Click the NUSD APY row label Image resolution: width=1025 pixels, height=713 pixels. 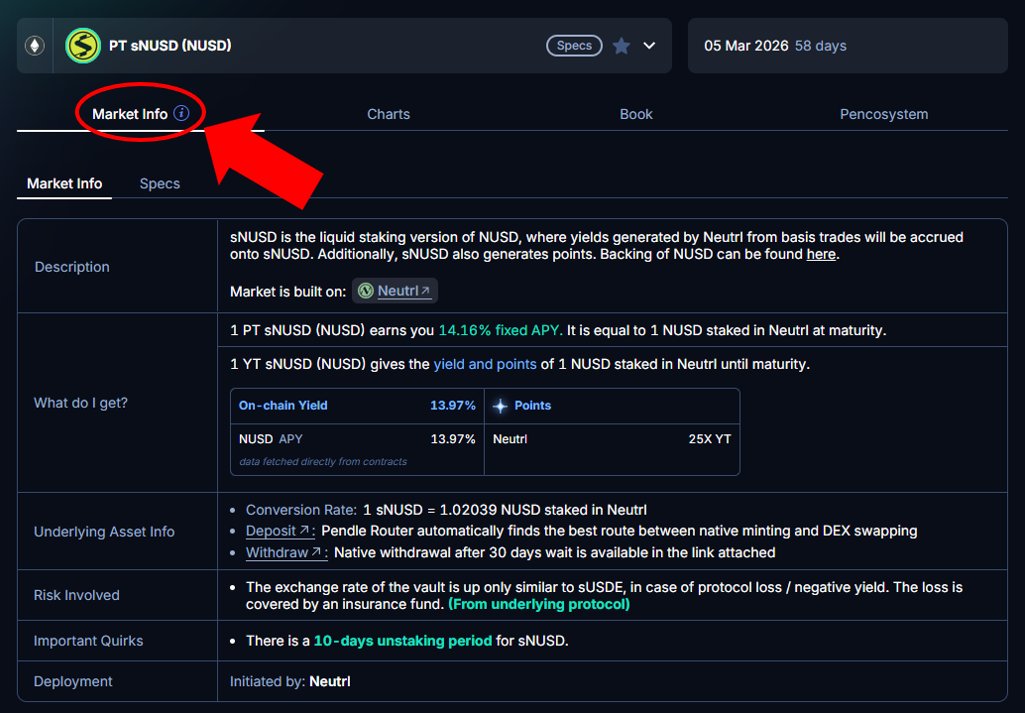271,439
